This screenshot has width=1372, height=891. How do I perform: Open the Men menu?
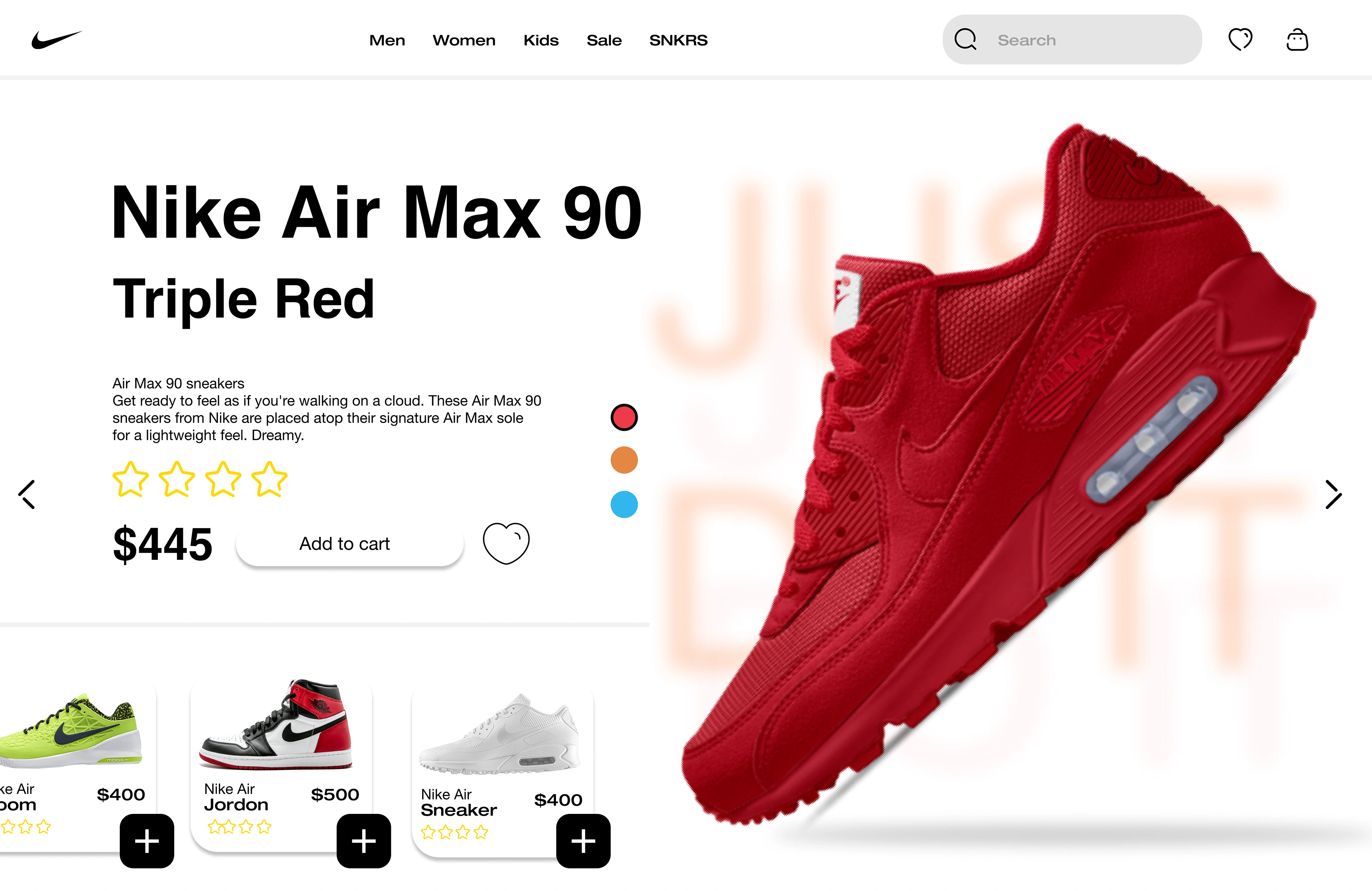pyautogui.click(x=387, y=40)
